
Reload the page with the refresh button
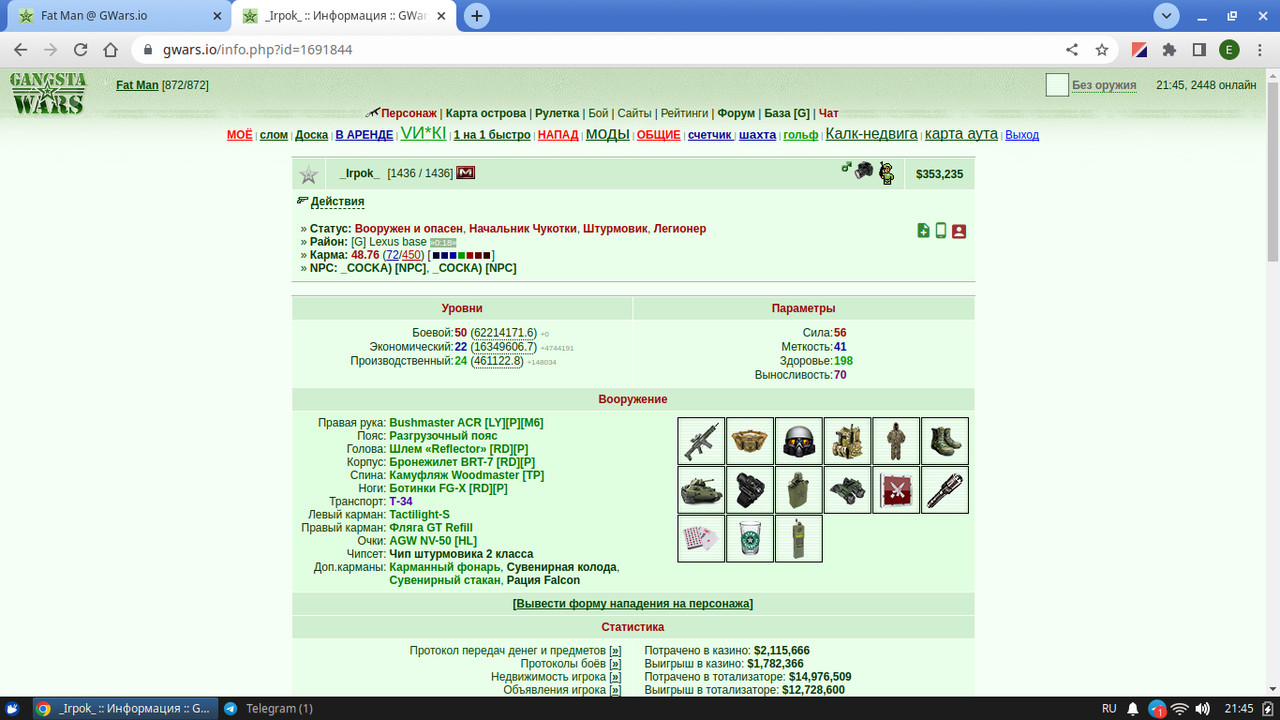tap(81, 50)
